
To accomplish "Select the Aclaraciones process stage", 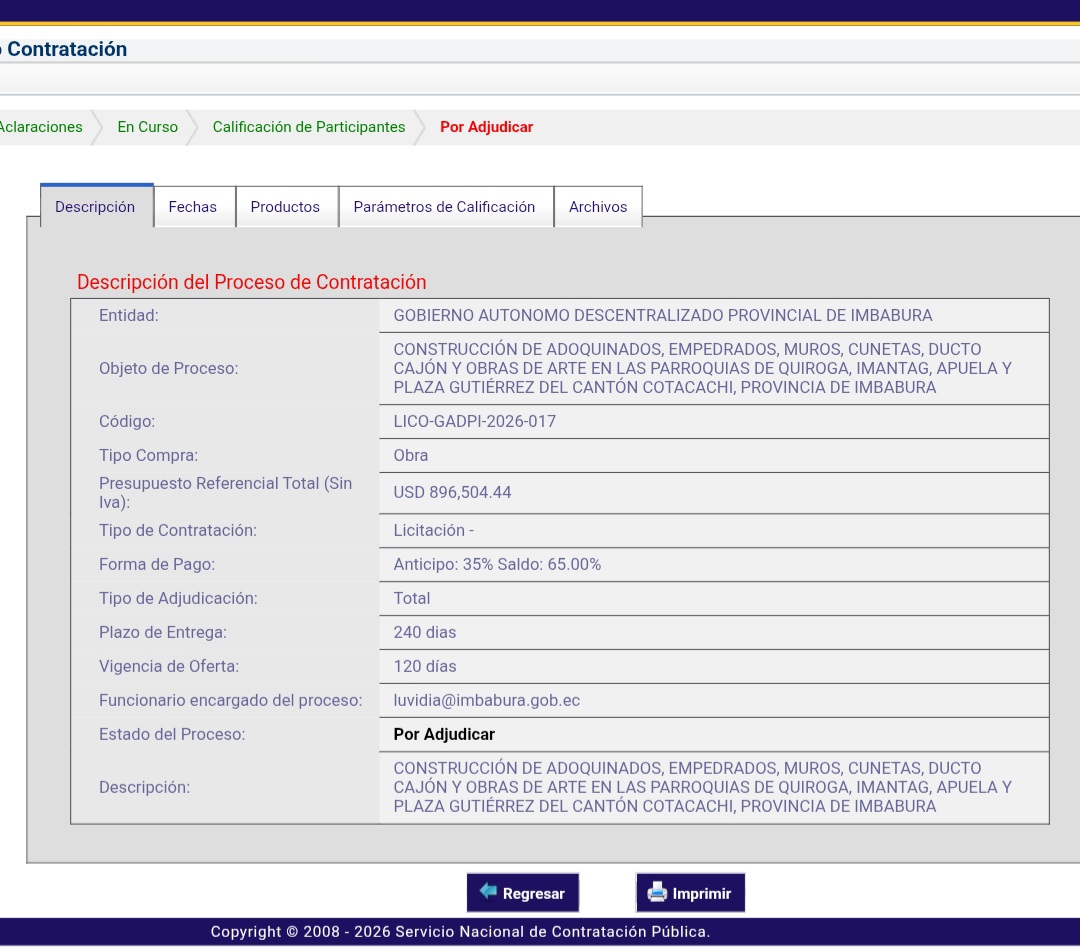I will 41,127.
